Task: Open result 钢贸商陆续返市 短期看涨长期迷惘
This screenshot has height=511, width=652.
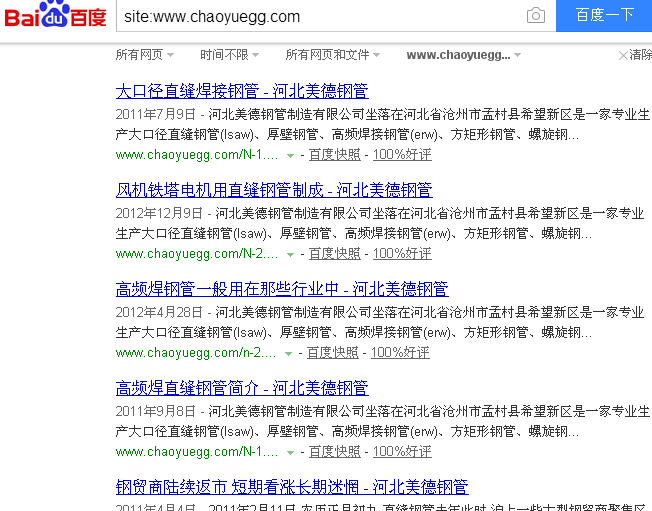Action: (292, 487)
